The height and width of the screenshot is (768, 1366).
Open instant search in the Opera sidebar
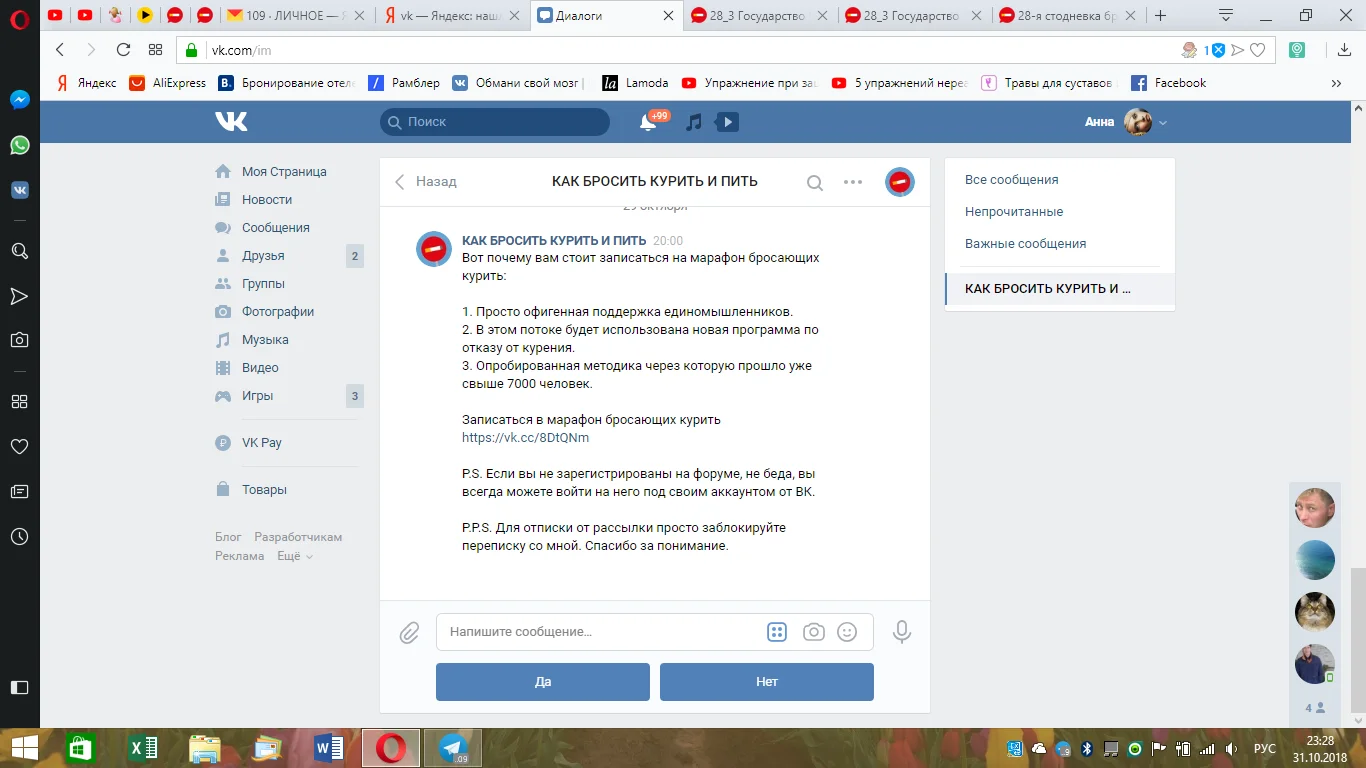point(19,251)
